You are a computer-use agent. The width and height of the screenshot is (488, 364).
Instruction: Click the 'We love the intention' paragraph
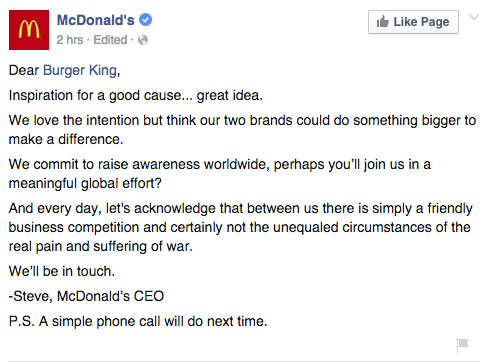(242, 130)
